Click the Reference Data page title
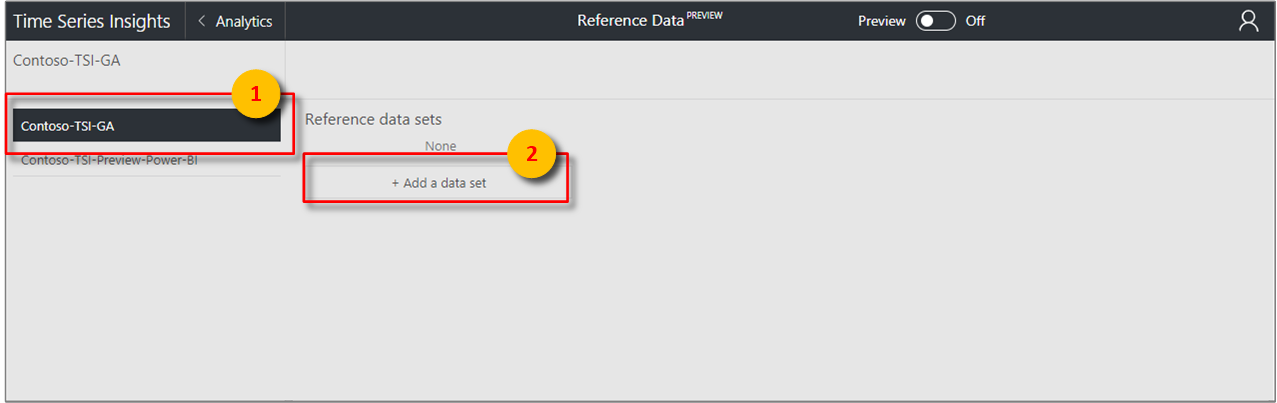 coord(630,21)
